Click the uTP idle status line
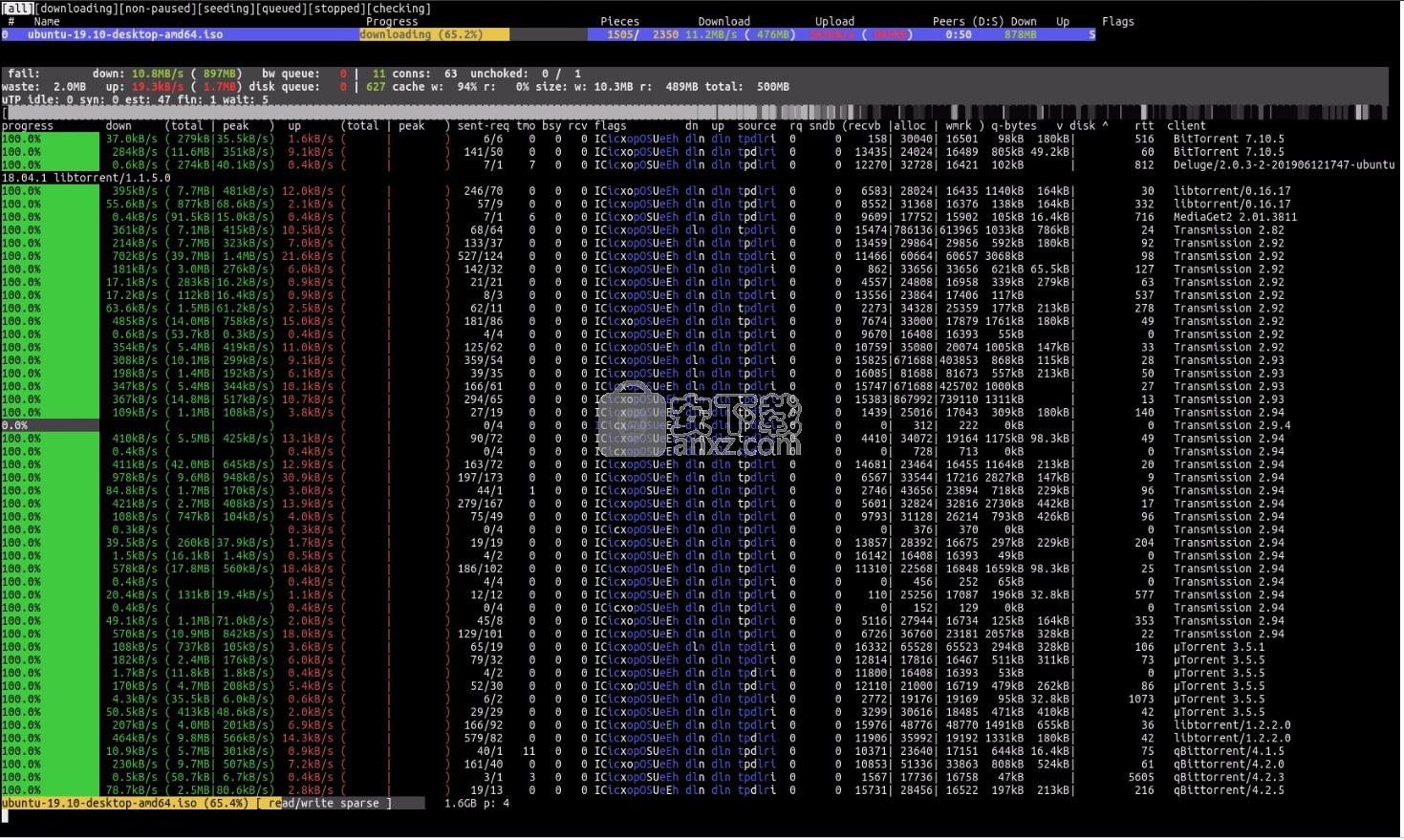This screenshot has height=840, width=1404. pyautogui.click(x=136, y=99)
